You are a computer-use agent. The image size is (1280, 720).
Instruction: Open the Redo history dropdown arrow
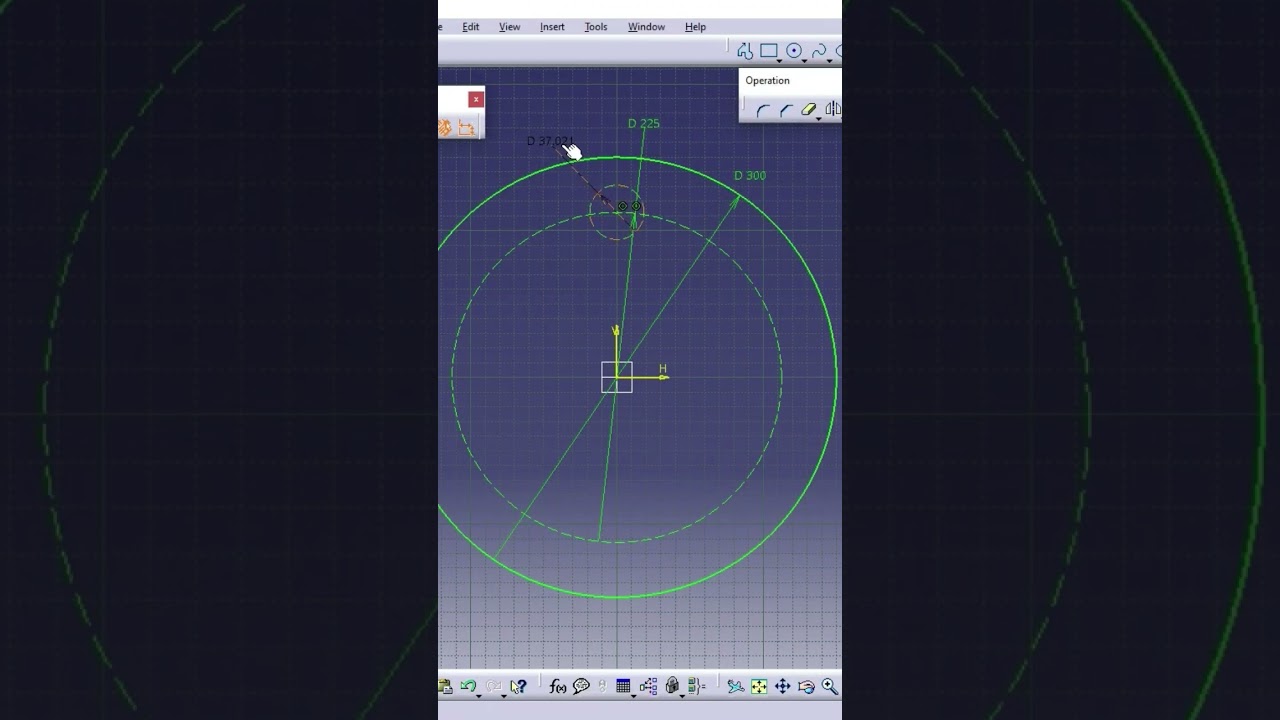click(503, 694)
